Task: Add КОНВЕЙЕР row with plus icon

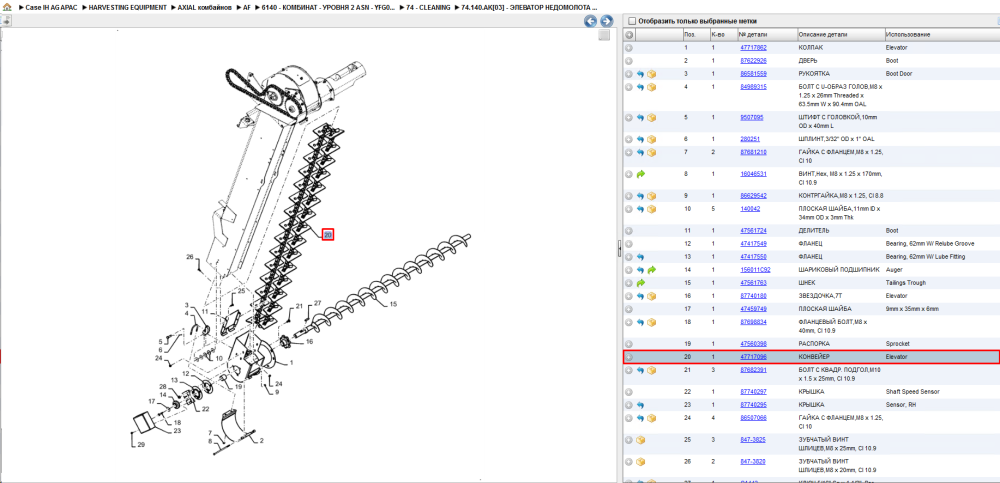Action: point(629,357)
